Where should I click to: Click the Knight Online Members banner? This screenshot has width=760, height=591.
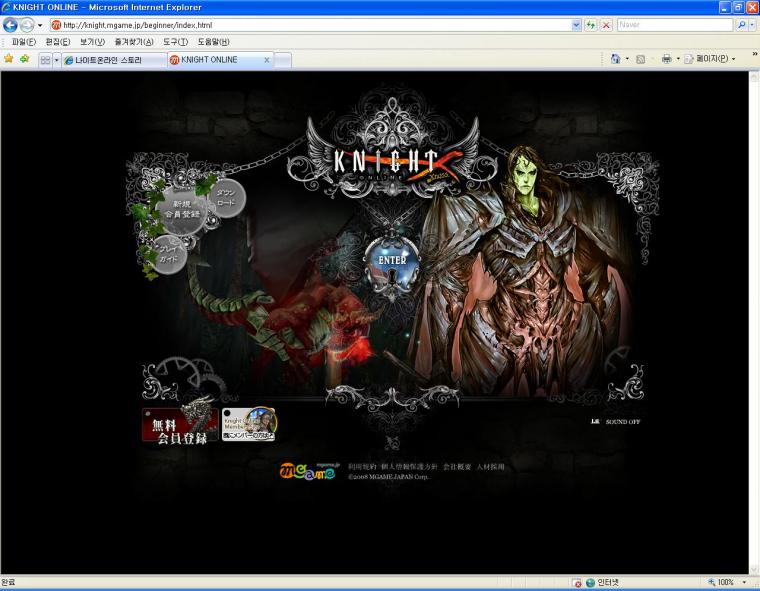[249, 424]
